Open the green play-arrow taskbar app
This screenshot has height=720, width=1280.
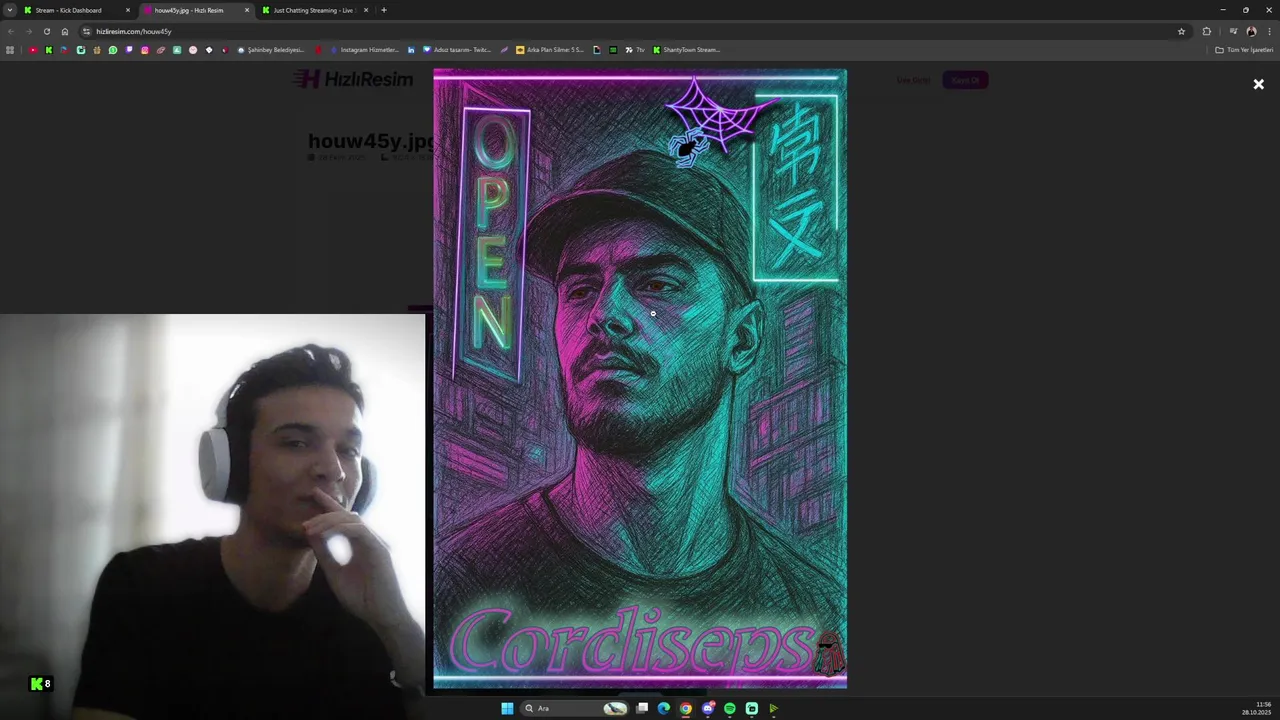point(773,708)
